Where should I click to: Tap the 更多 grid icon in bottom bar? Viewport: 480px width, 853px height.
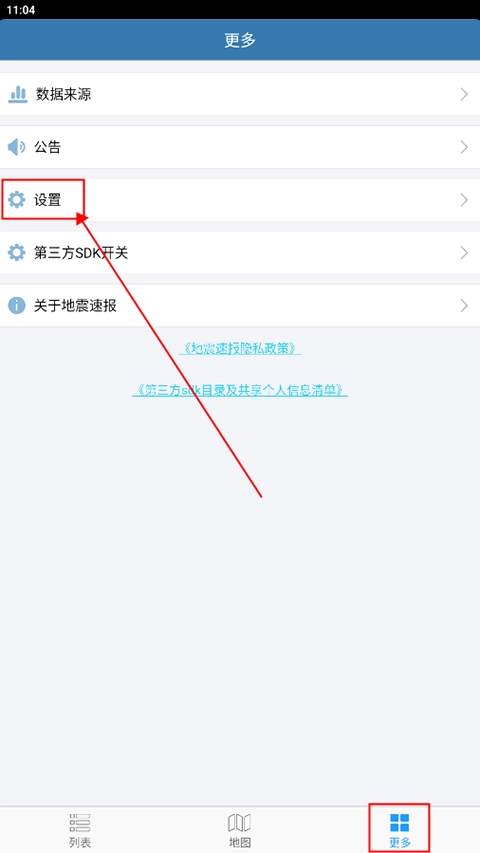[x=400, y=823]
